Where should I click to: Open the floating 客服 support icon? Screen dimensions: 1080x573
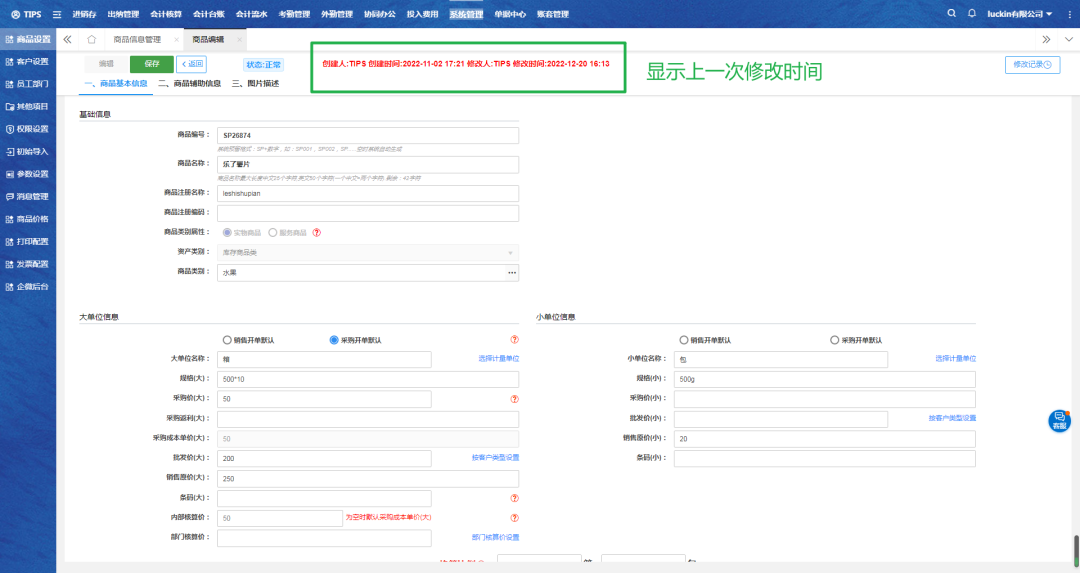tap(1059, 420)
